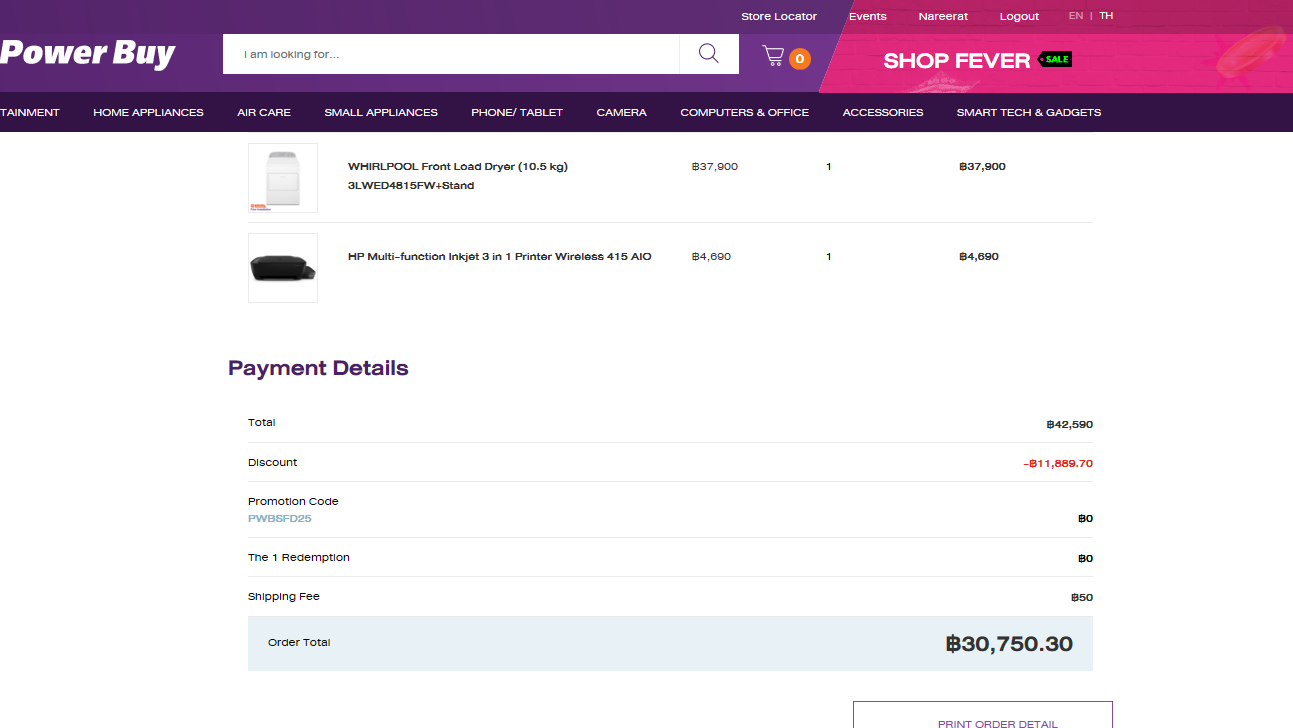Image resolution: width=1293 pixels, height=728 pixels.
Task: Click the ฿4,690 printer unit price
Action: tap(711, 257)
